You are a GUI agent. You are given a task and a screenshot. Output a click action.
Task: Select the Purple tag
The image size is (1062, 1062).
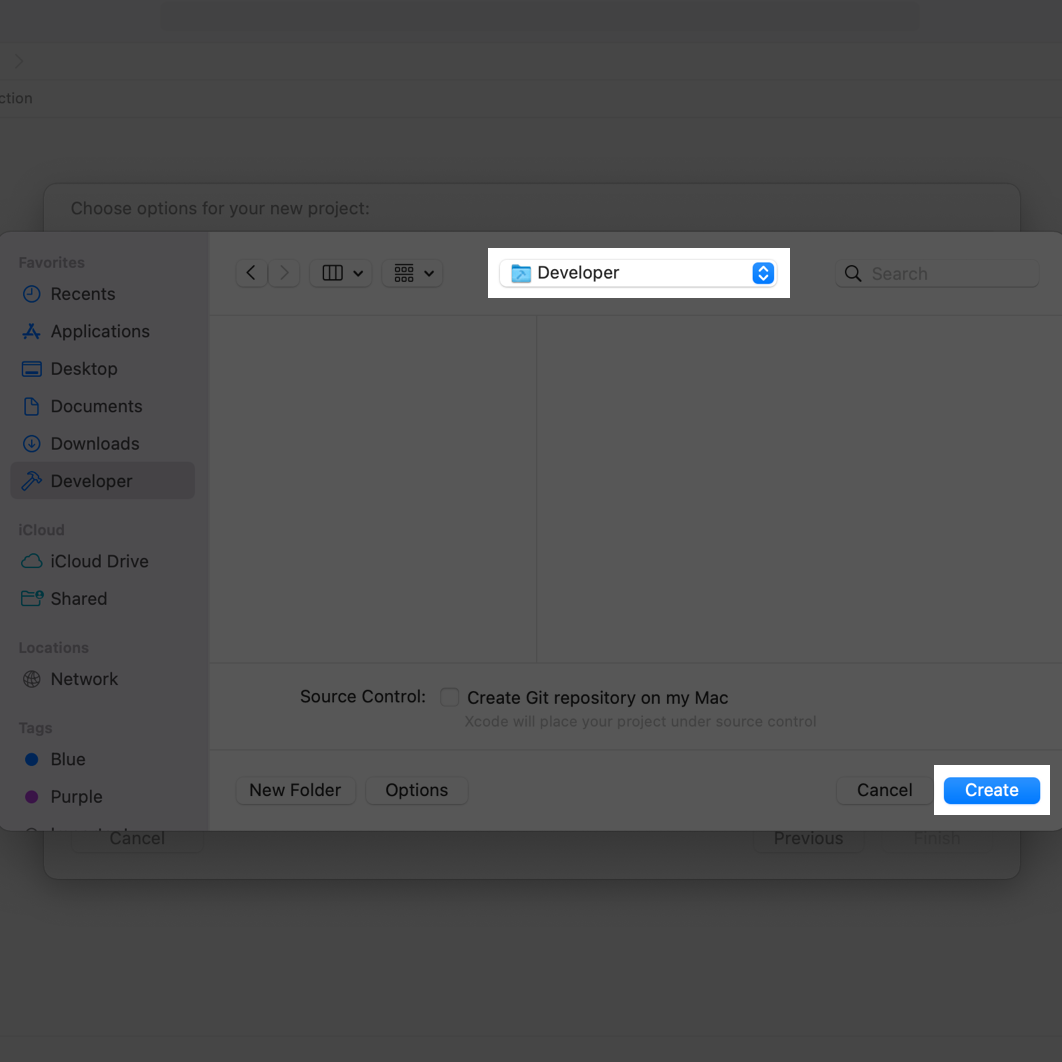point(76,797)
